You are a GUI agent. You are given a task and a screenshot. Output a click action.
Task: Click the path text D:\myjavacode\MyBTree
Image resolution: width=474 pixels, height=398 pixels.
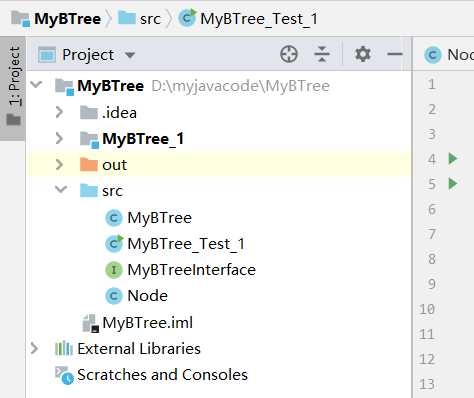click(x=240, y=86)
